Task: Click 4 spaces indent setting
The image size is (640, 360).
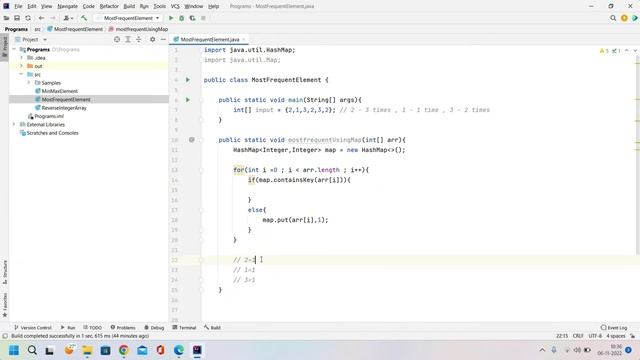Action: (x=616, y=336)
